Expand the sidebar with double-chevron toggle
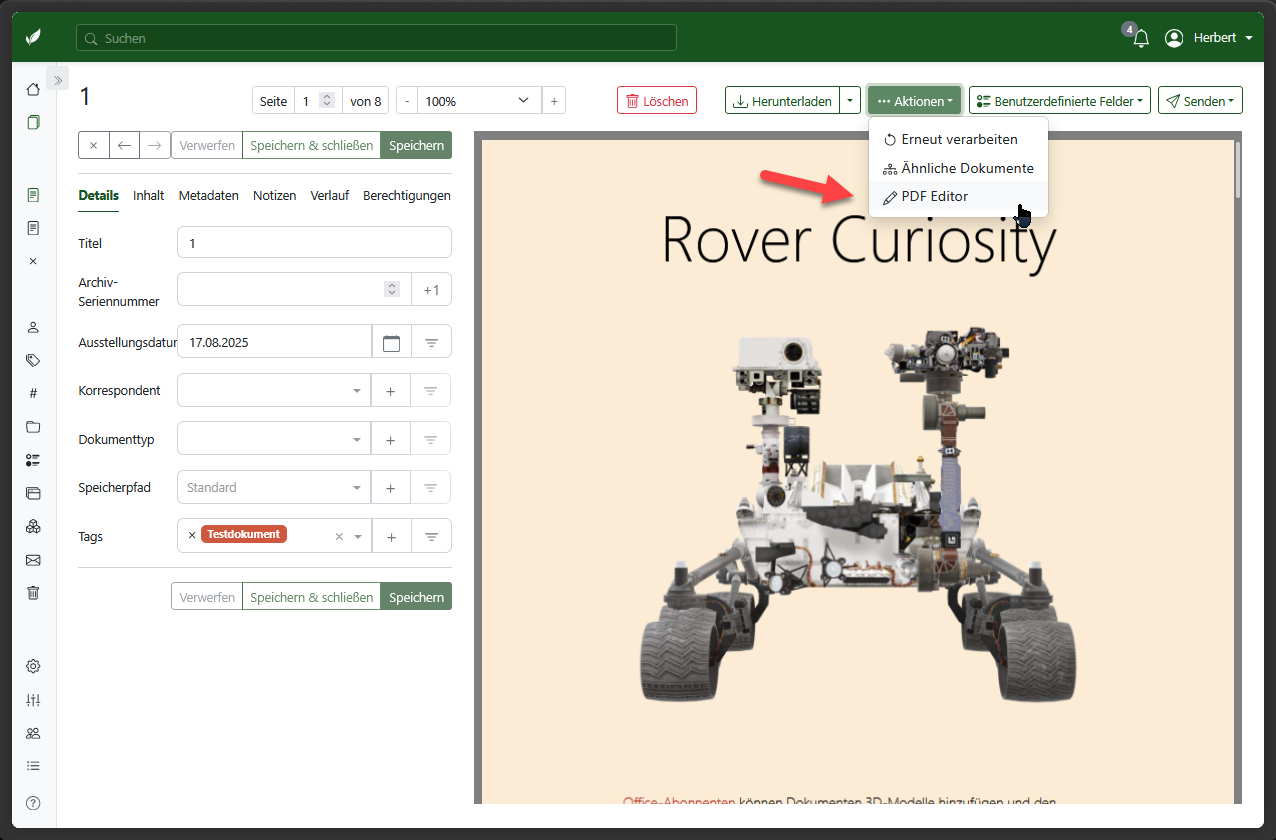Screen dimensions: 1276x840 58,80
